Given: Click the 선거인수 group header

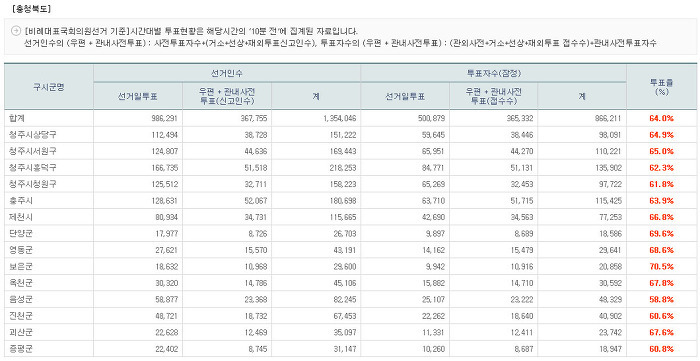Looking at the screenshot, I should tap(227, 73).
